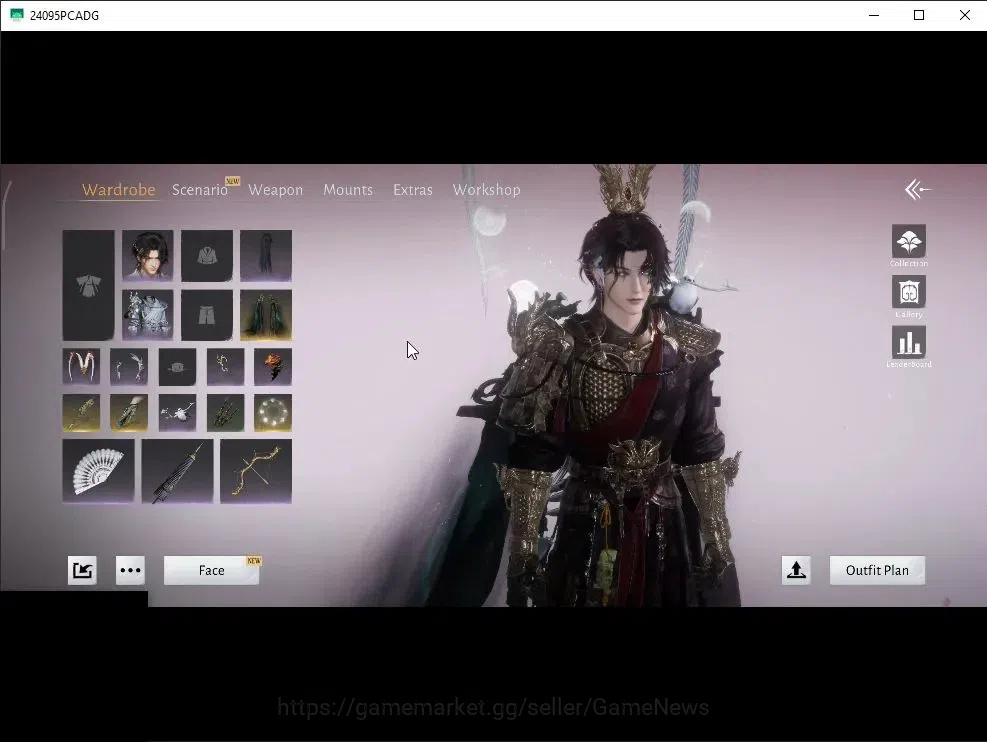Click the Face button
The height and width of the screenshot is (742, 987).
[212, 570]
